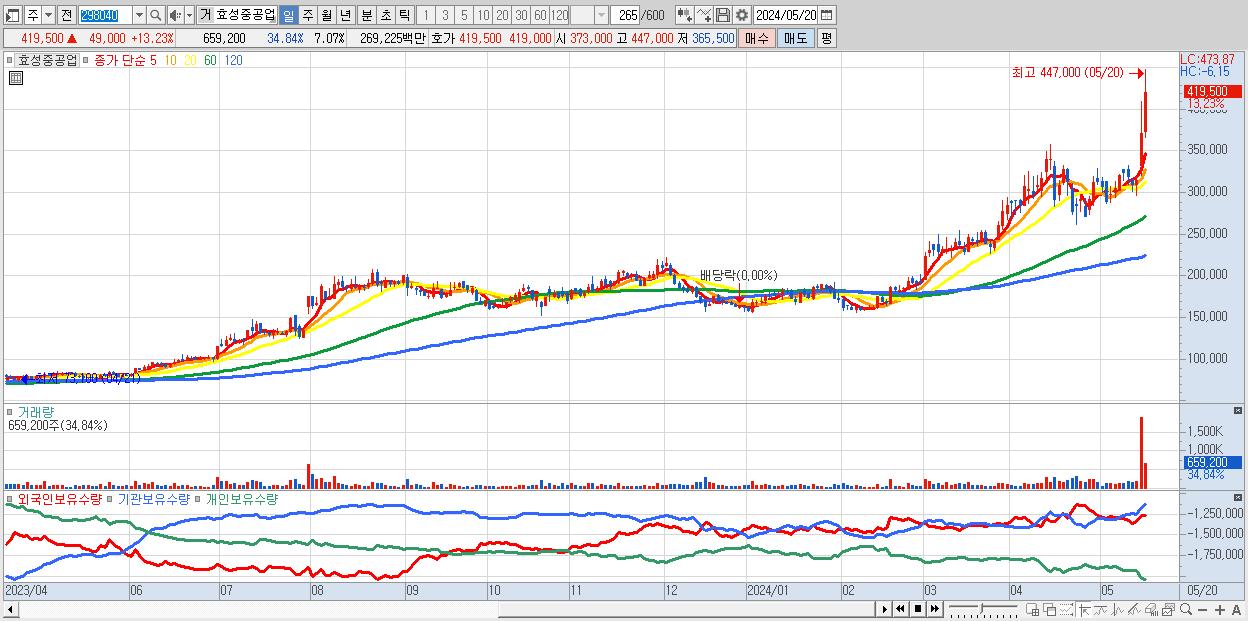The width and height of the screenshot is (1248, 621).
Task: Click the bottom zoom slider handle
Action: point(982,608)
